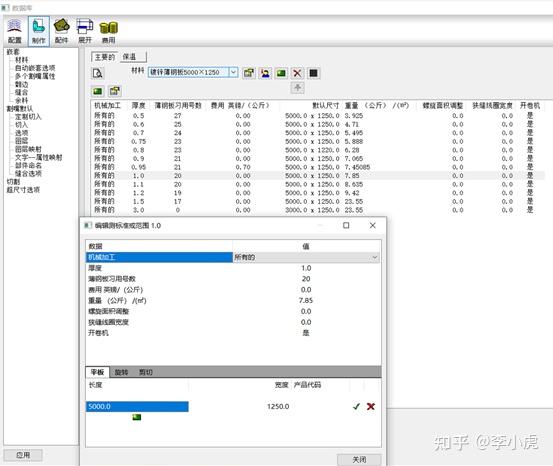Viewport: 553px width, 466px height.
Task: Open the 展开 toolbar icon
Action: coord(85,31)
